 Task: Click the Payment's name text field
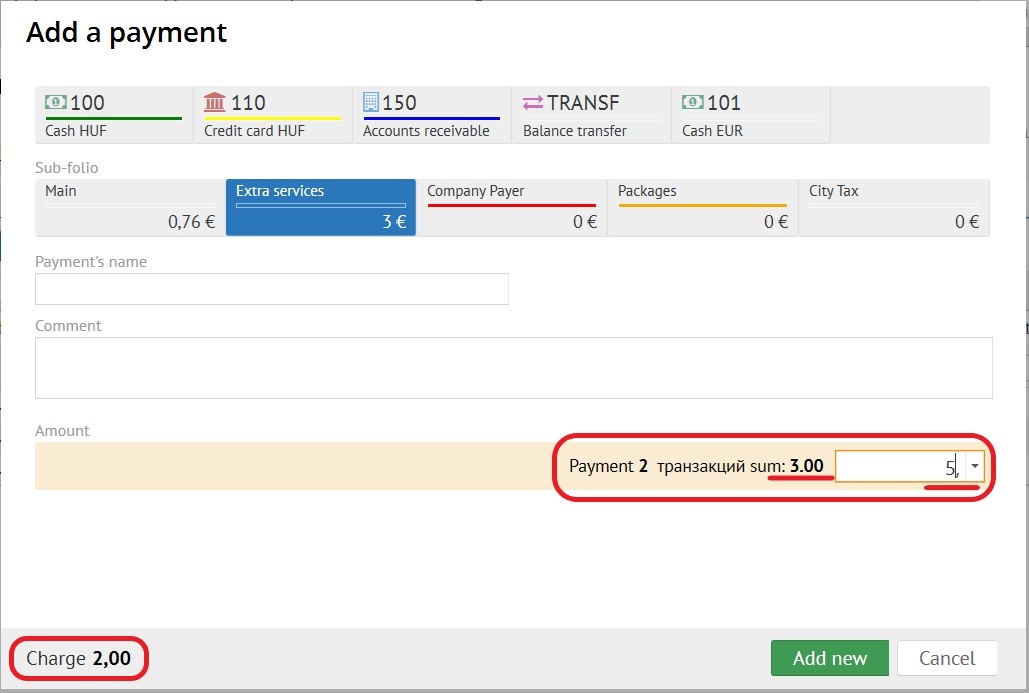271,289
